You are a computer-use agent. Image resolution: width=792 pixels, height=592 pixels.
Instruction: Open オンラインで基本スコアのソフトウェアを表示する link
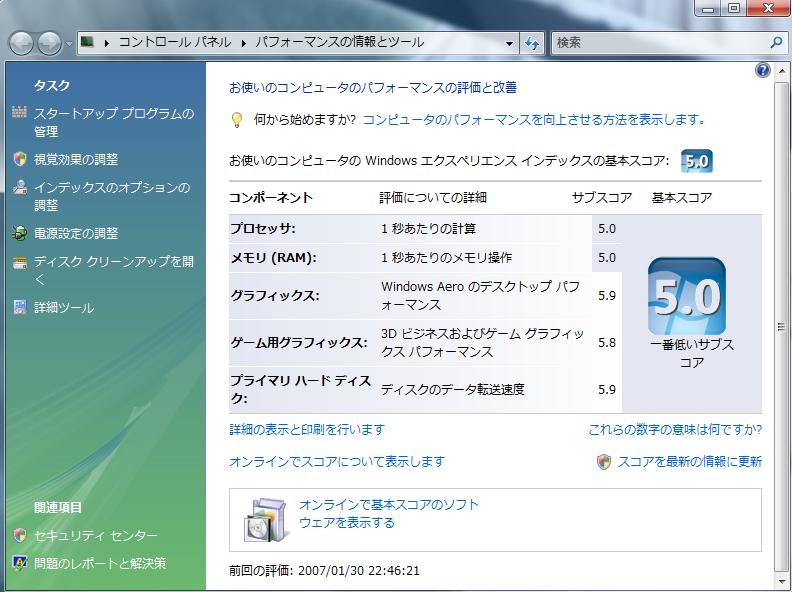point(389,513)
